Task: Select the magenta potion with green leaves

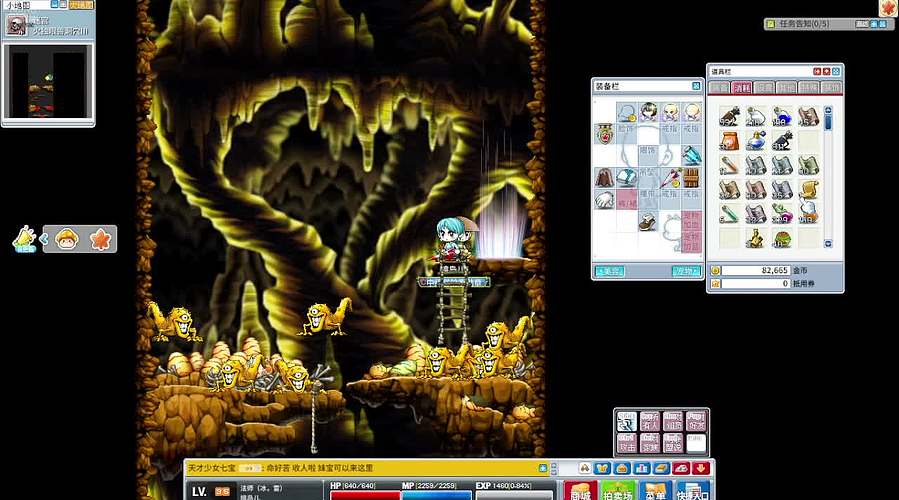Action: tap(782, 213)
